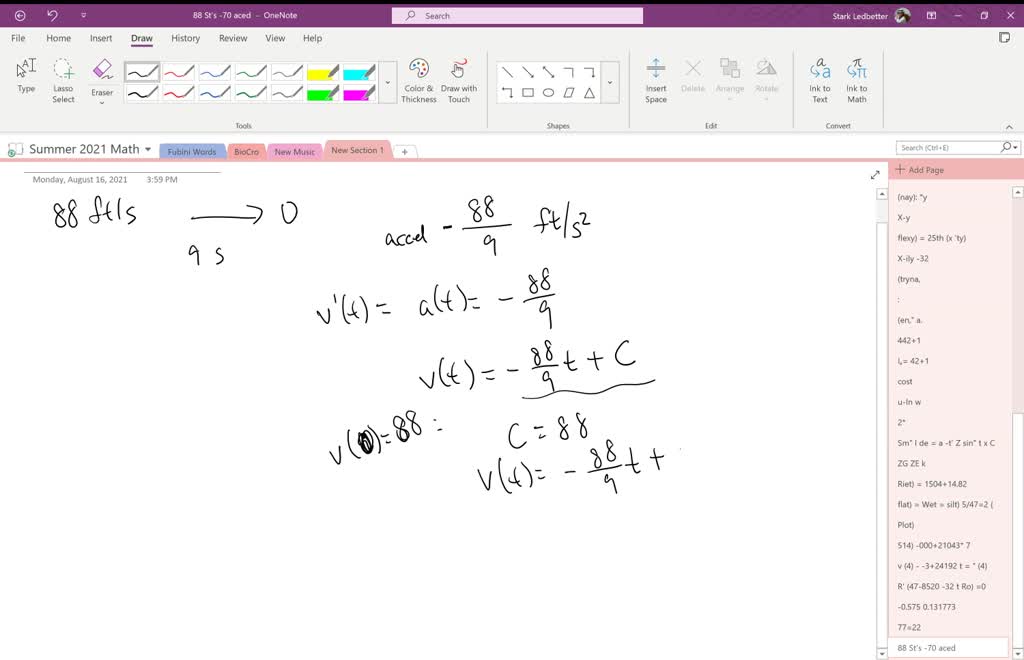This screenshot has width=1024, height=660.
Task: Create a new section with the plus button
Action: [405, 152]
